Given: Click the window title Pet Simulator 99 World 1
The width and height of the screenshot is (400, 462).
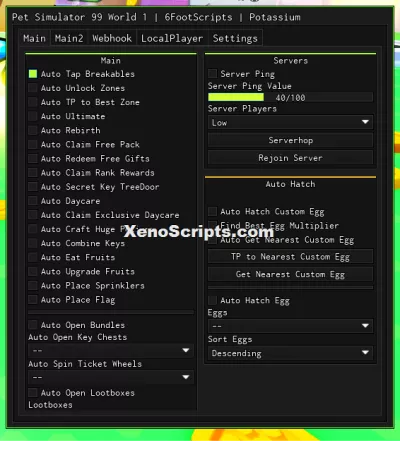Looking at the screenshot, I should 79,17.
